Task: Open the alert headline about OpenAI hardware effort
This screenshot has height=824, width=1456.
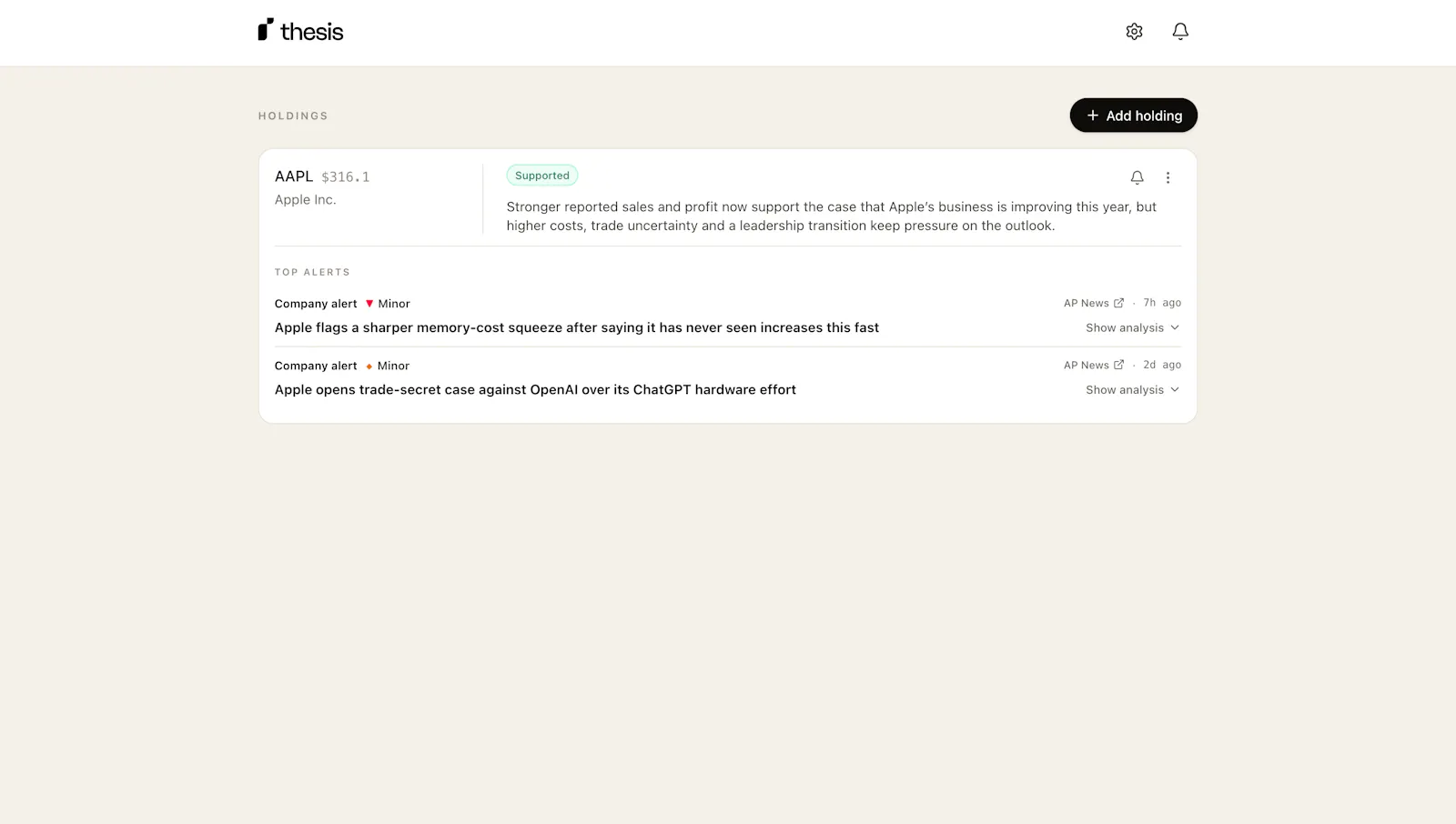Action: coord(535,389)
